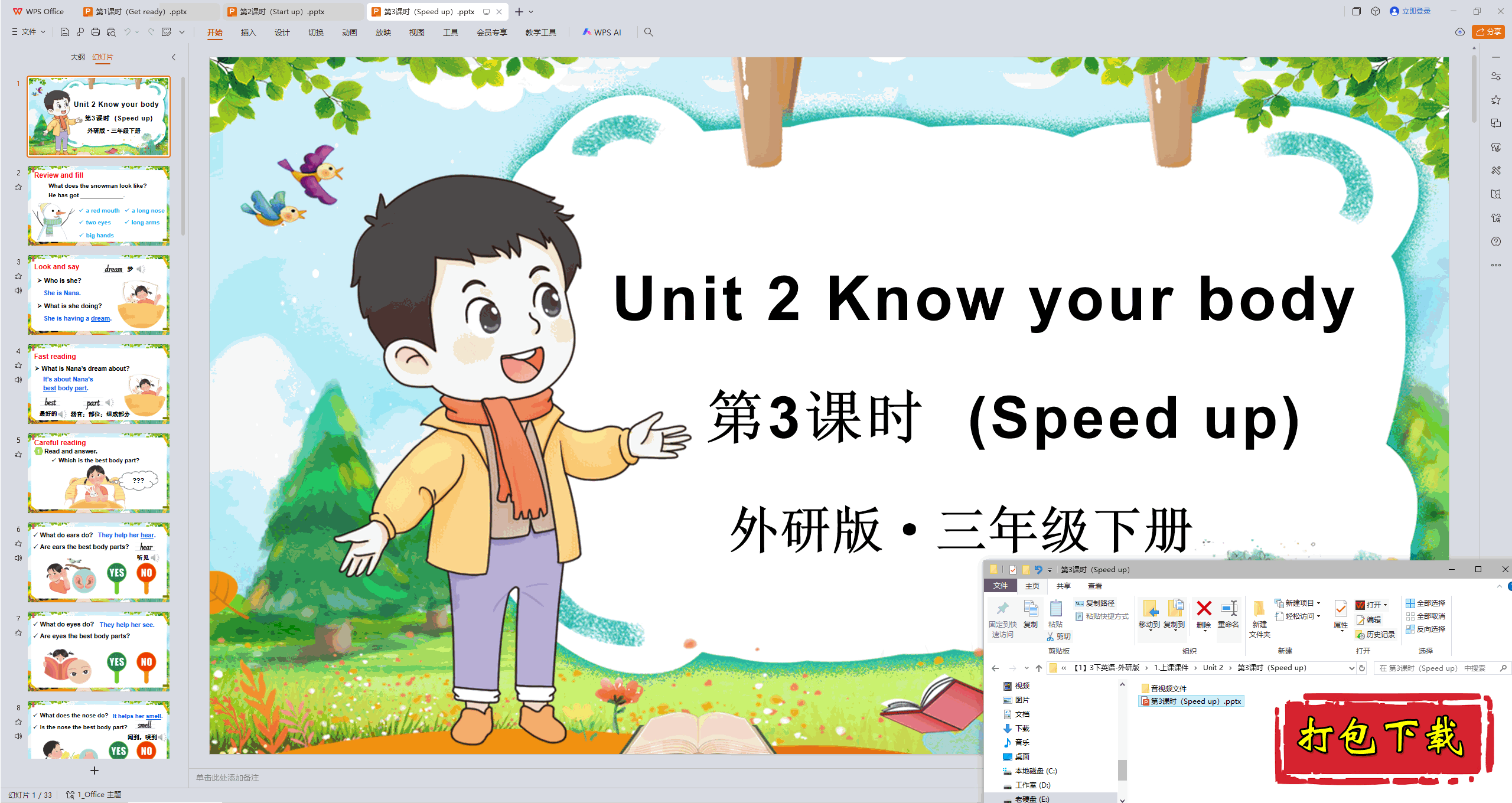Click the cloud sync icon near Share

1460,32
